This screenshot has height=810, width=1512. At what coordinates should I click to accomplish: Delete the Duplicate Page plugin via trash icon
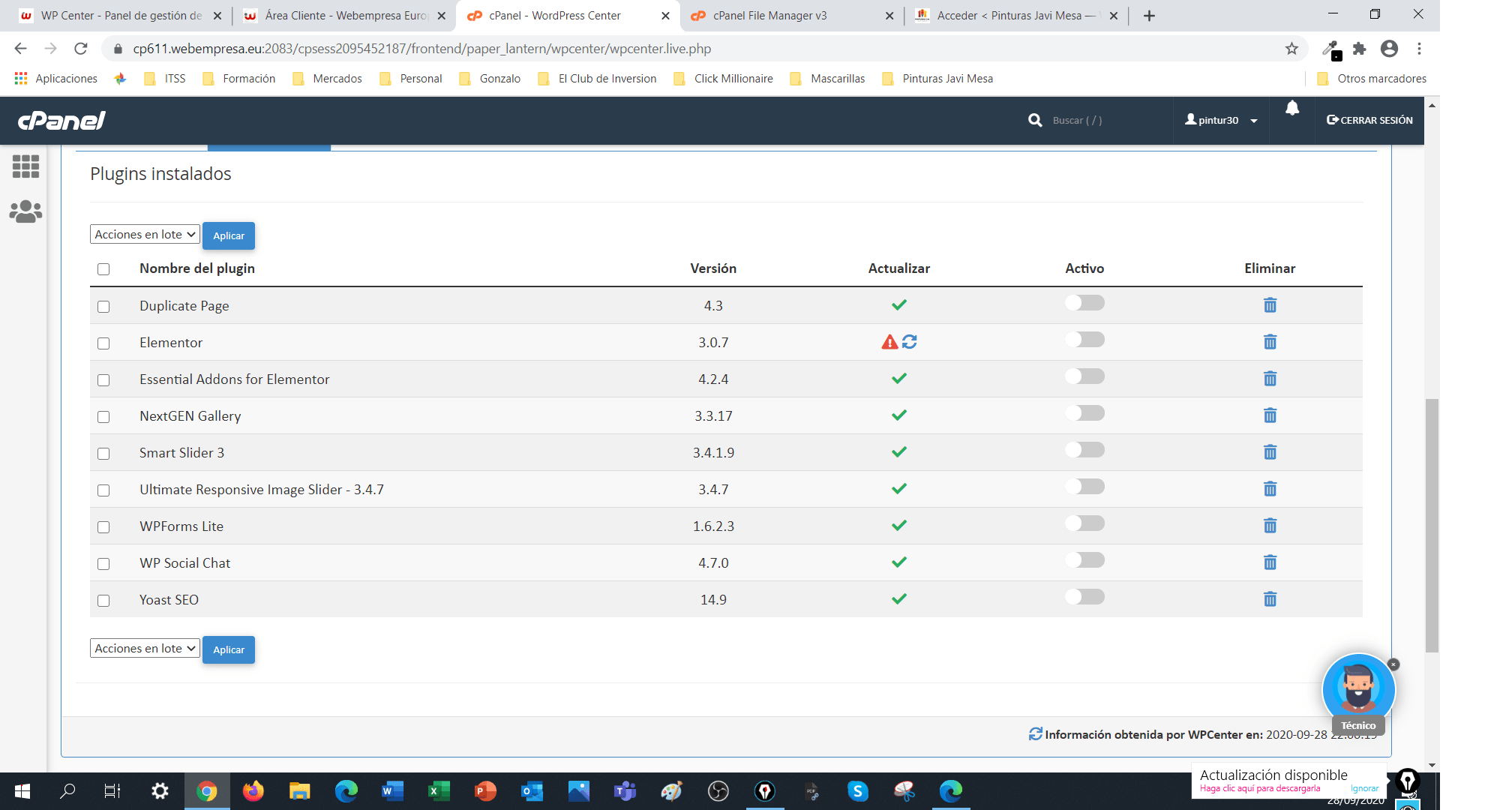(x=1270, y=305)
